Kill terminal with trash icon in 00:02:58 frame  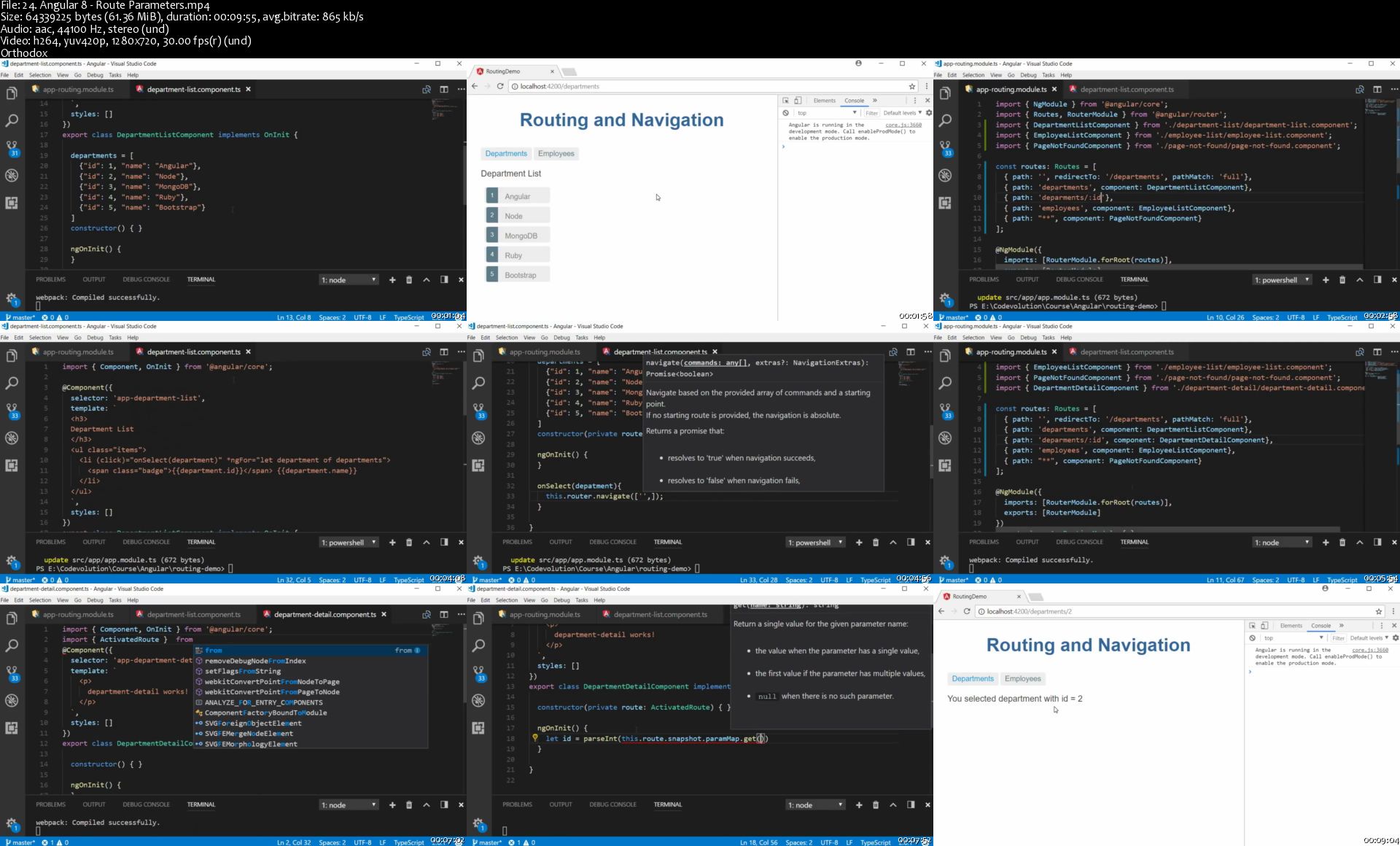tap(1342, 279)
